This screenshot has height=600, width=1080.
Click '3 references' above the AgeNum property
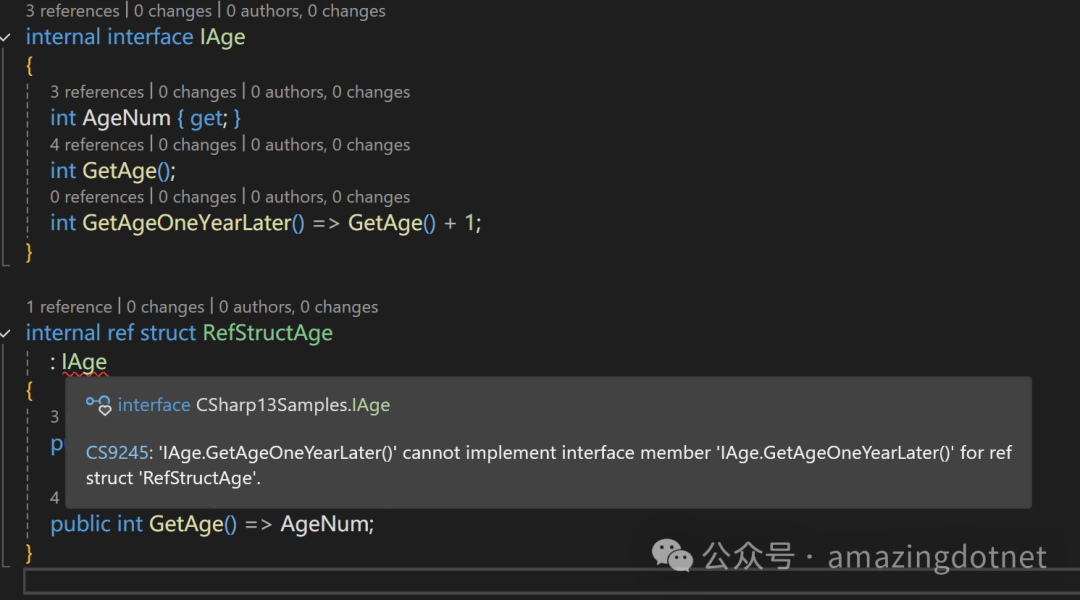(x=96, y=91)
